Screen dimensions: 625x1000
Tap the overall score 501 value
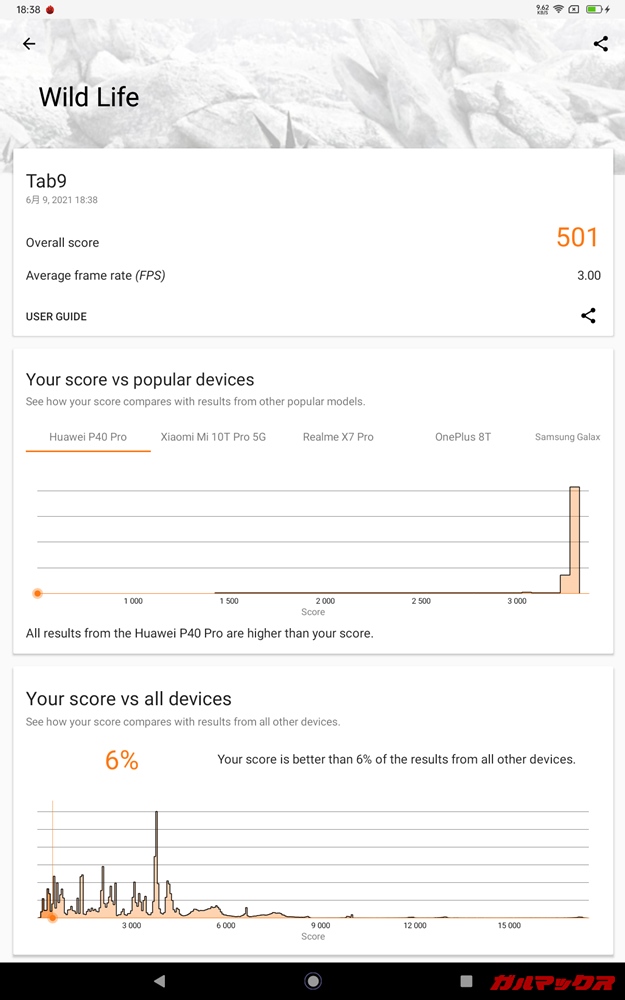click(x=577, y=238)
